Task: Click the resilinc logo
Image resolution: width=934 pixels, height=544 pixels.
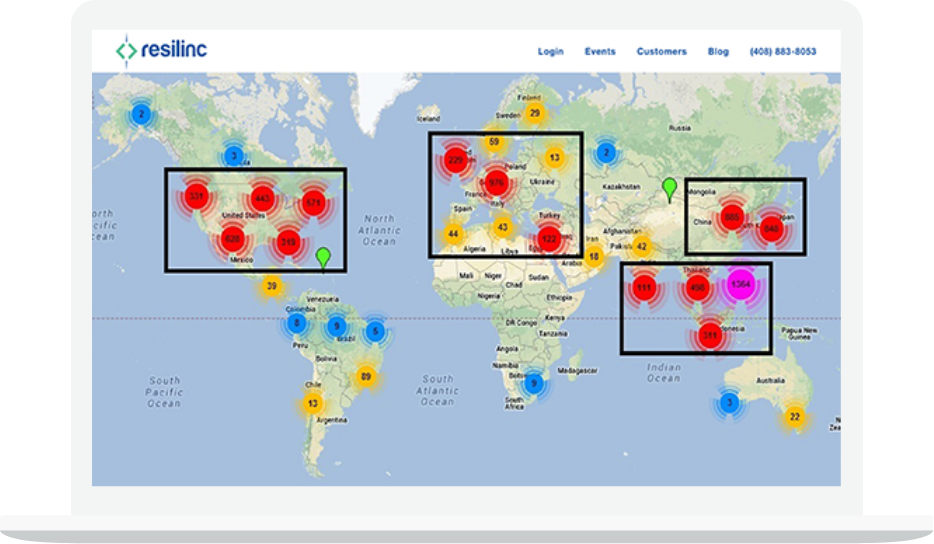Action: pyautogui.click(x=161, y=49)
